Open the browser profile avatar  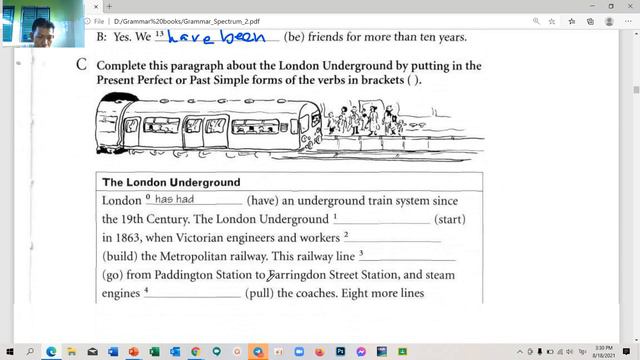coord(609,21)
